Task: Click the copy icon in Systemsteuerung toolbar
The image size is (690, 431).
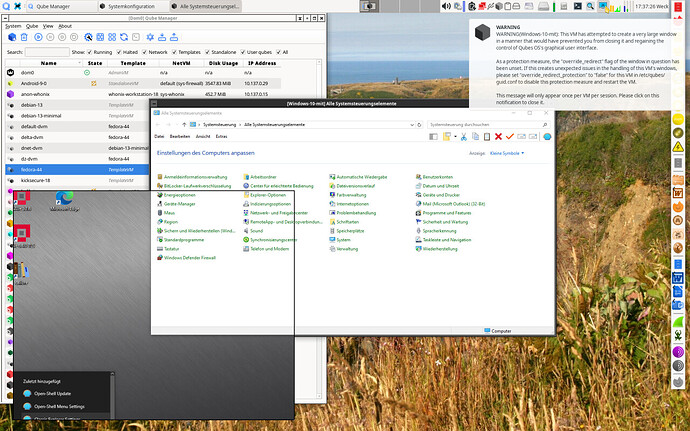Action: point(475,137)
